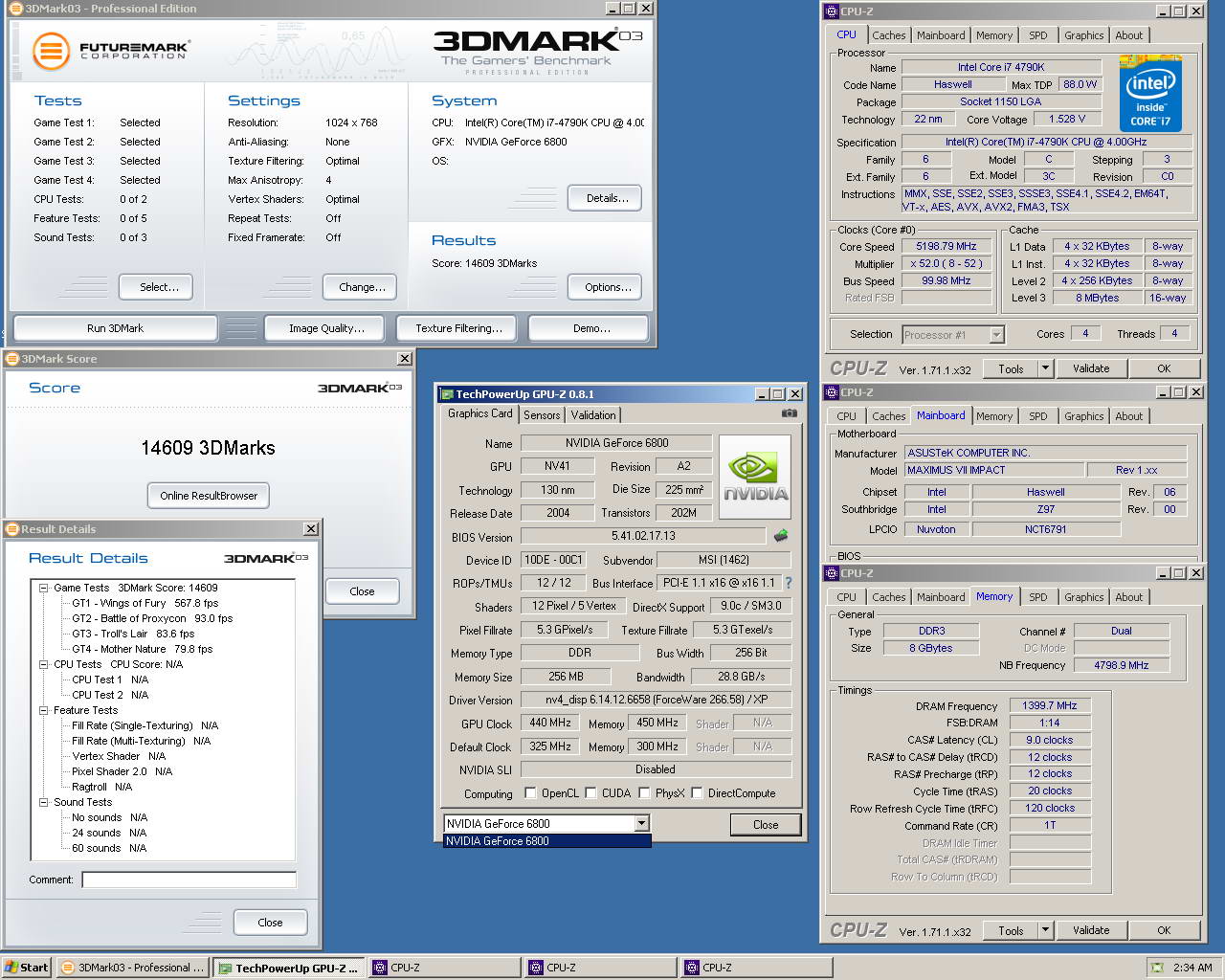Click the MAXIMUS VII IMPACT model field
Viewport: 1225px width, 980px height.
993,470
